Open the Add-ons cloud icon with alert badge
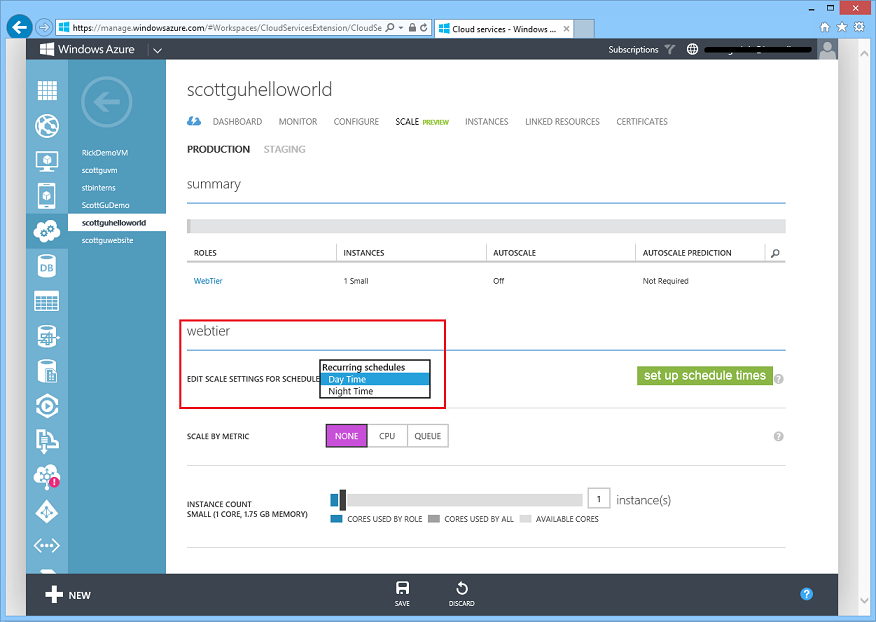 [x=47, y=476]
